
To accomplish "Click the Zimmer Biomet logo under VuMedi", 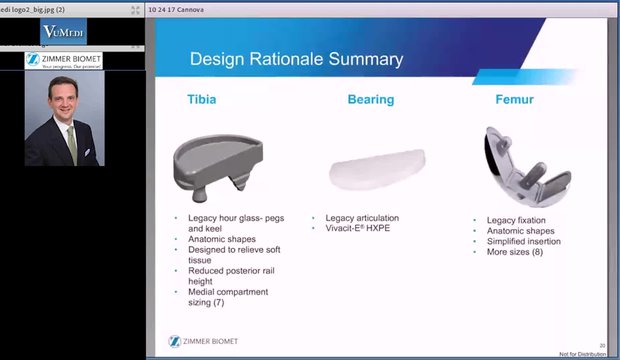I will click(x=63, y=61).
